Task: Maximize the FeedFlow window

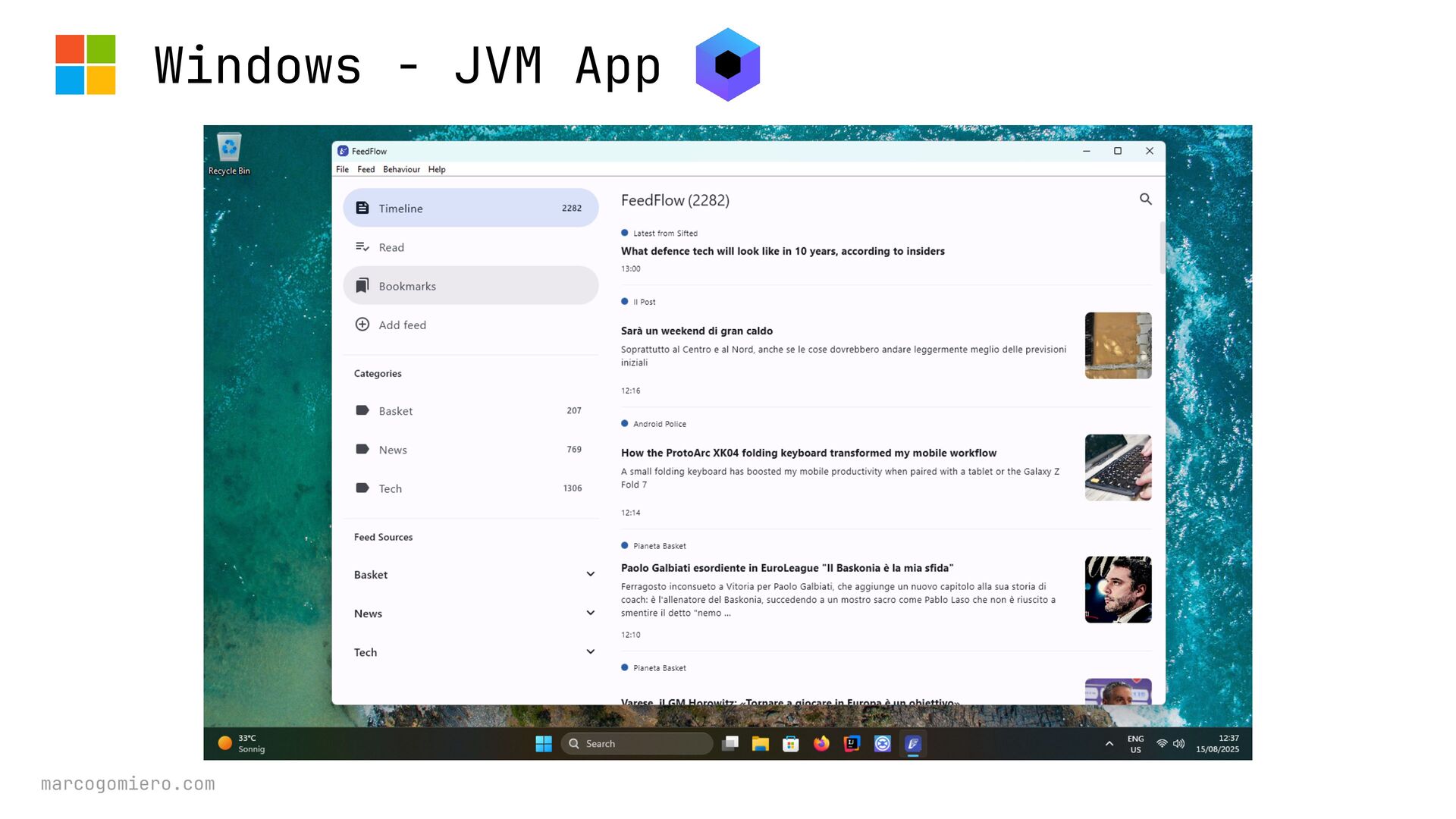Action: pyautogui.click(x=1118, y=151)
